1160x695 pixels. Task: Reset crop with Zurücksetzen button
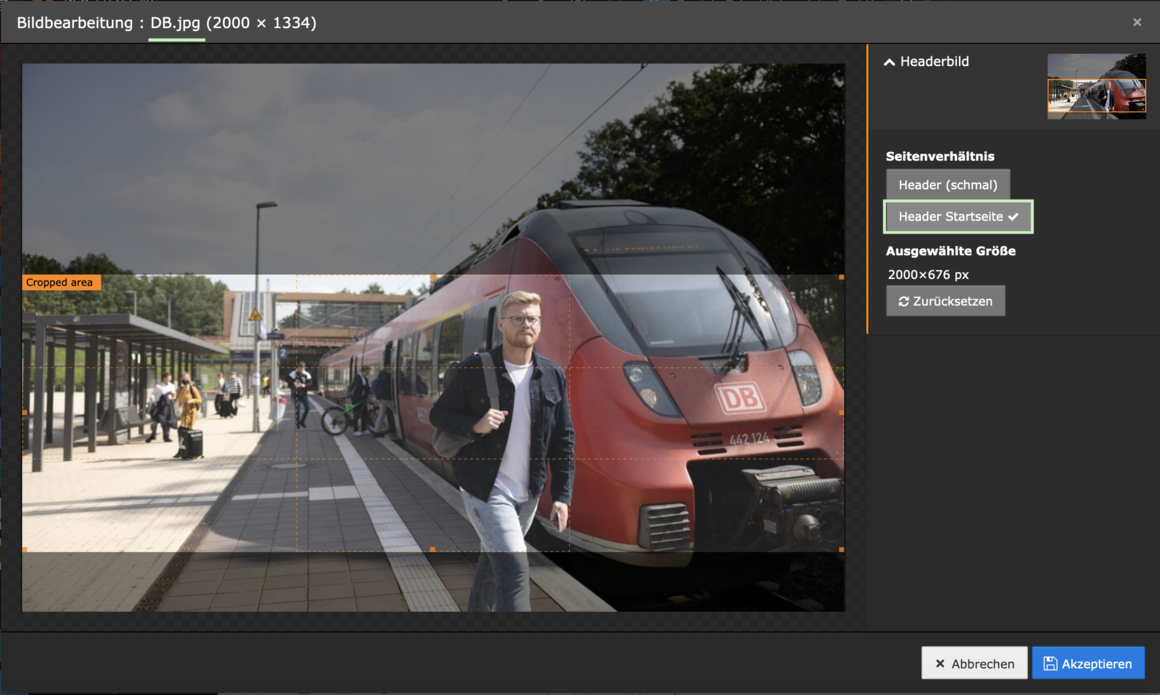tap(945, 301)
